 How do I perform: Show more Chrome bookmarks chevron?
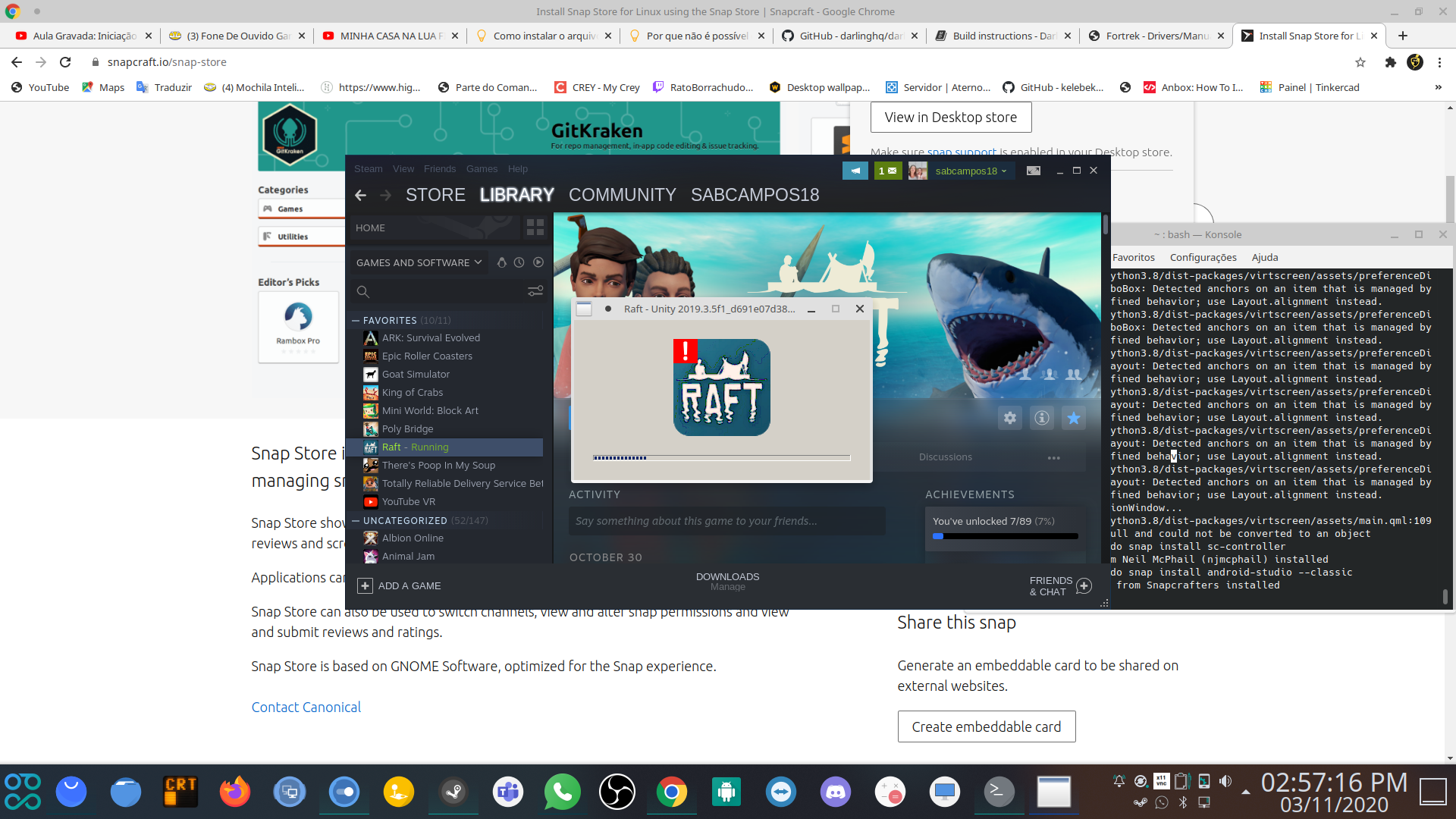[1438, 87]
